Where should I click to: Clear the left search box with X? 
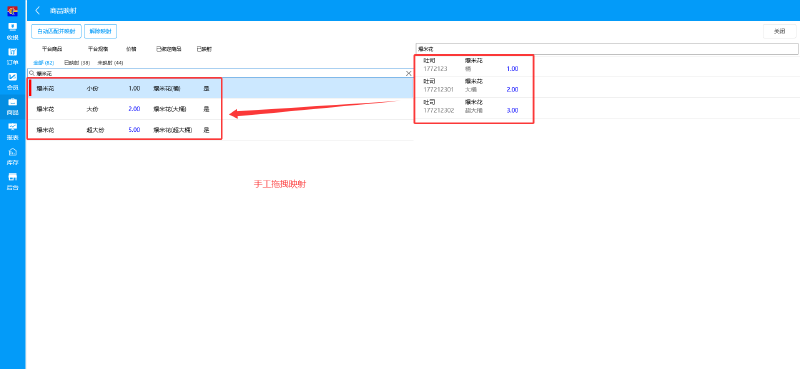coord(408,73)
